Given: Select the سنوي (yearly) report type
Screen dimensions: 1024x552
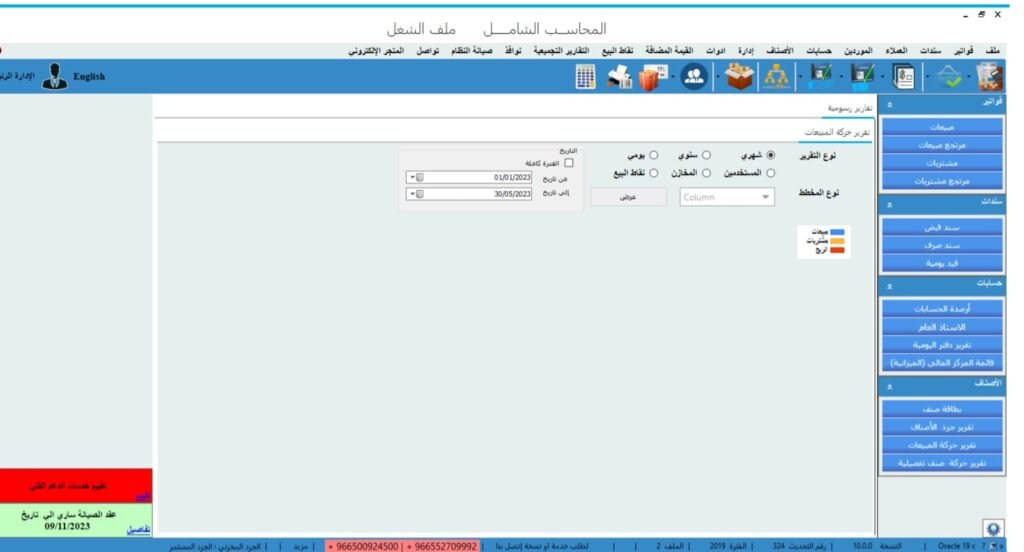Looking at the screenshot, I should point(706,155).
